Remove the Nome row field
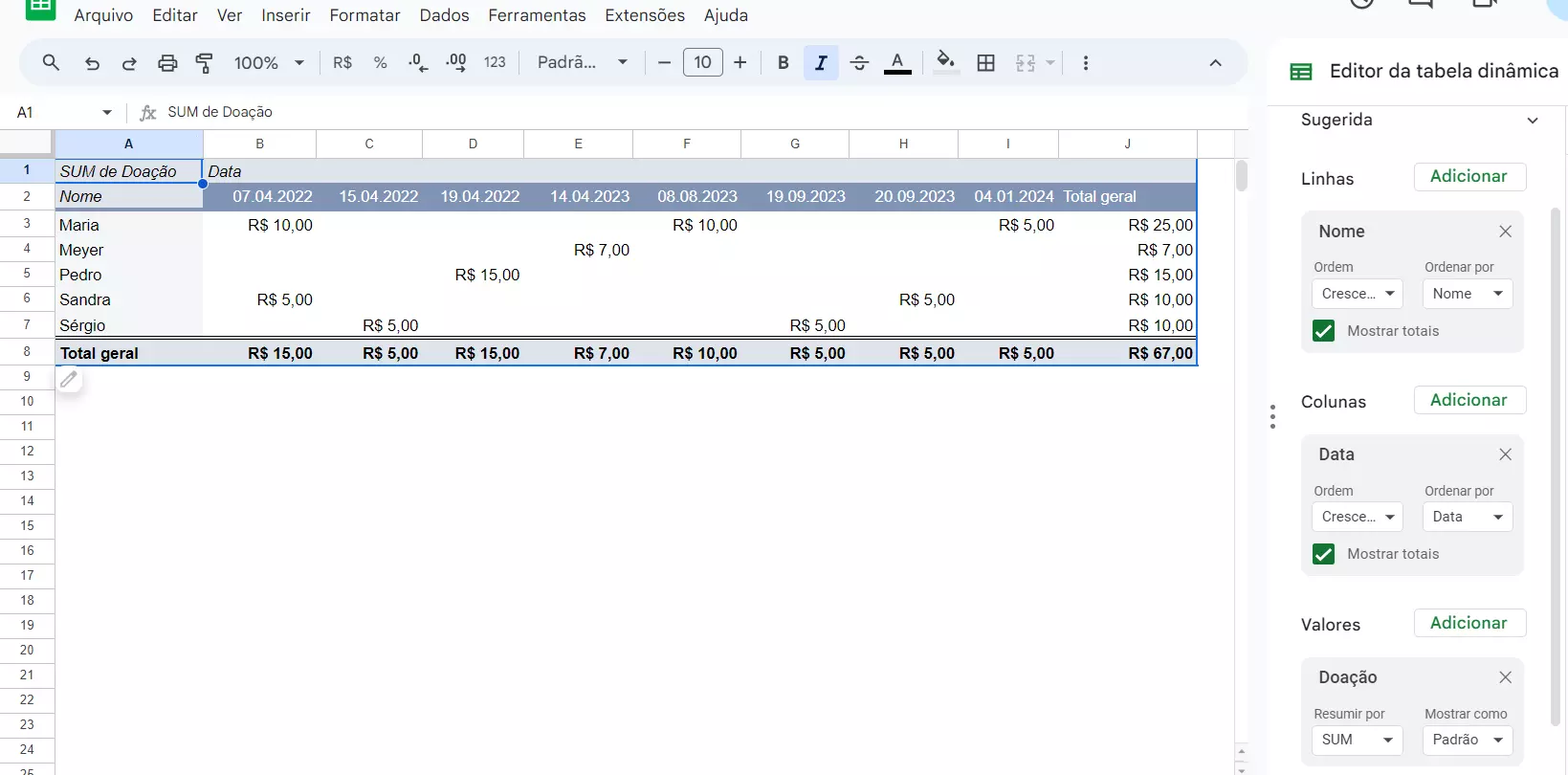 point(1505,232)
